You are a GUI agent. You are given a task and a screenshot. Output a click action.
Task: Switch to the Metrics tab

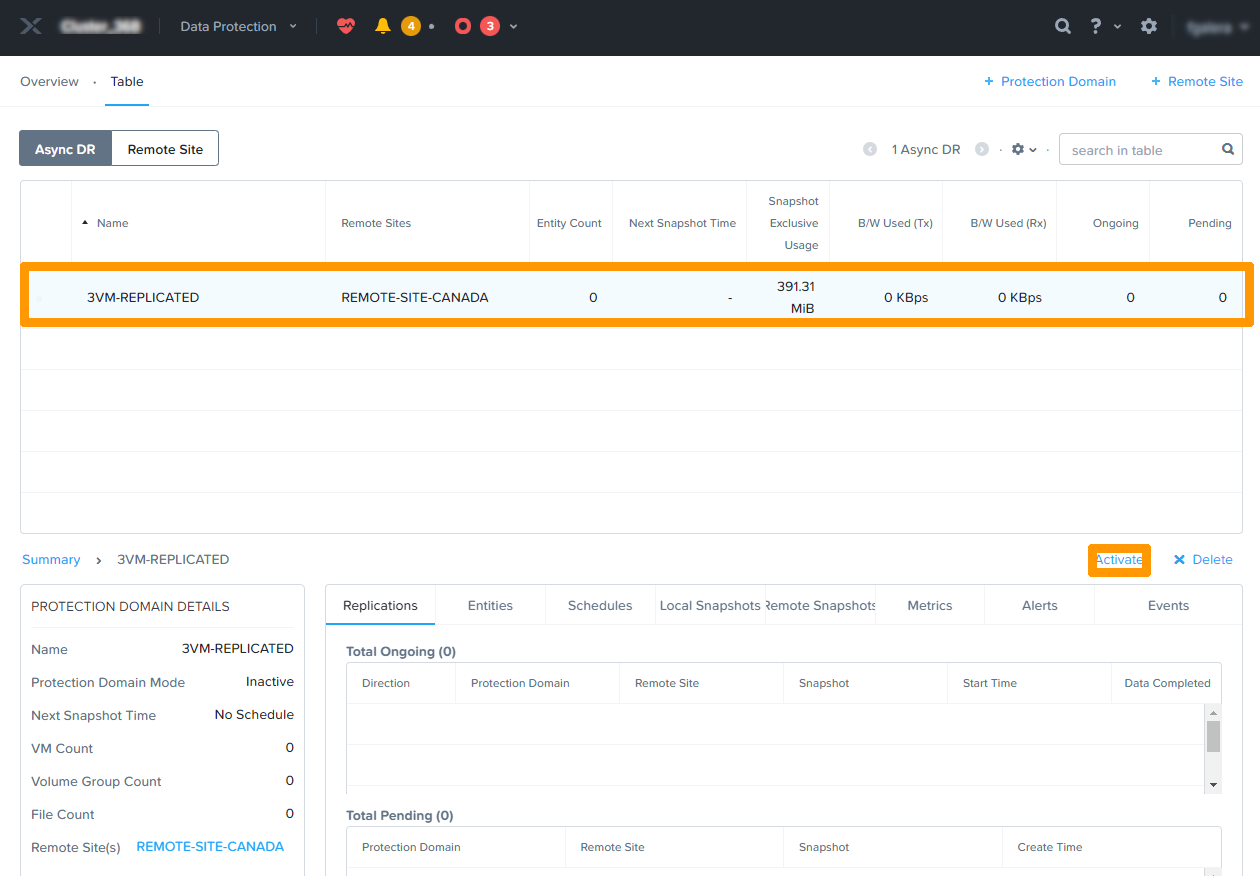[x=929, y=605]
